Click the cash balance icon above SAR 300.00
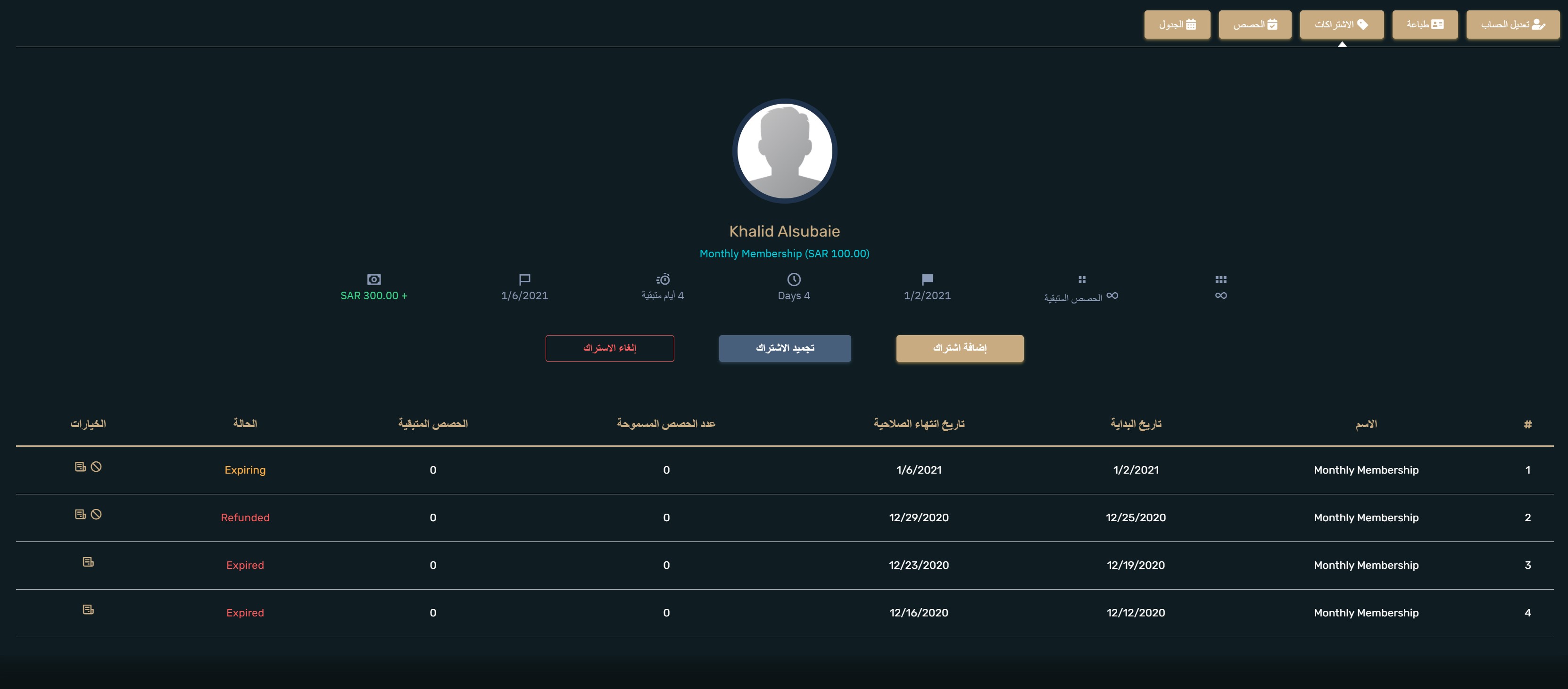Image resolution: width=1568 pixels, height=689 pixels. pyautogui.click(x=374, y=279)
